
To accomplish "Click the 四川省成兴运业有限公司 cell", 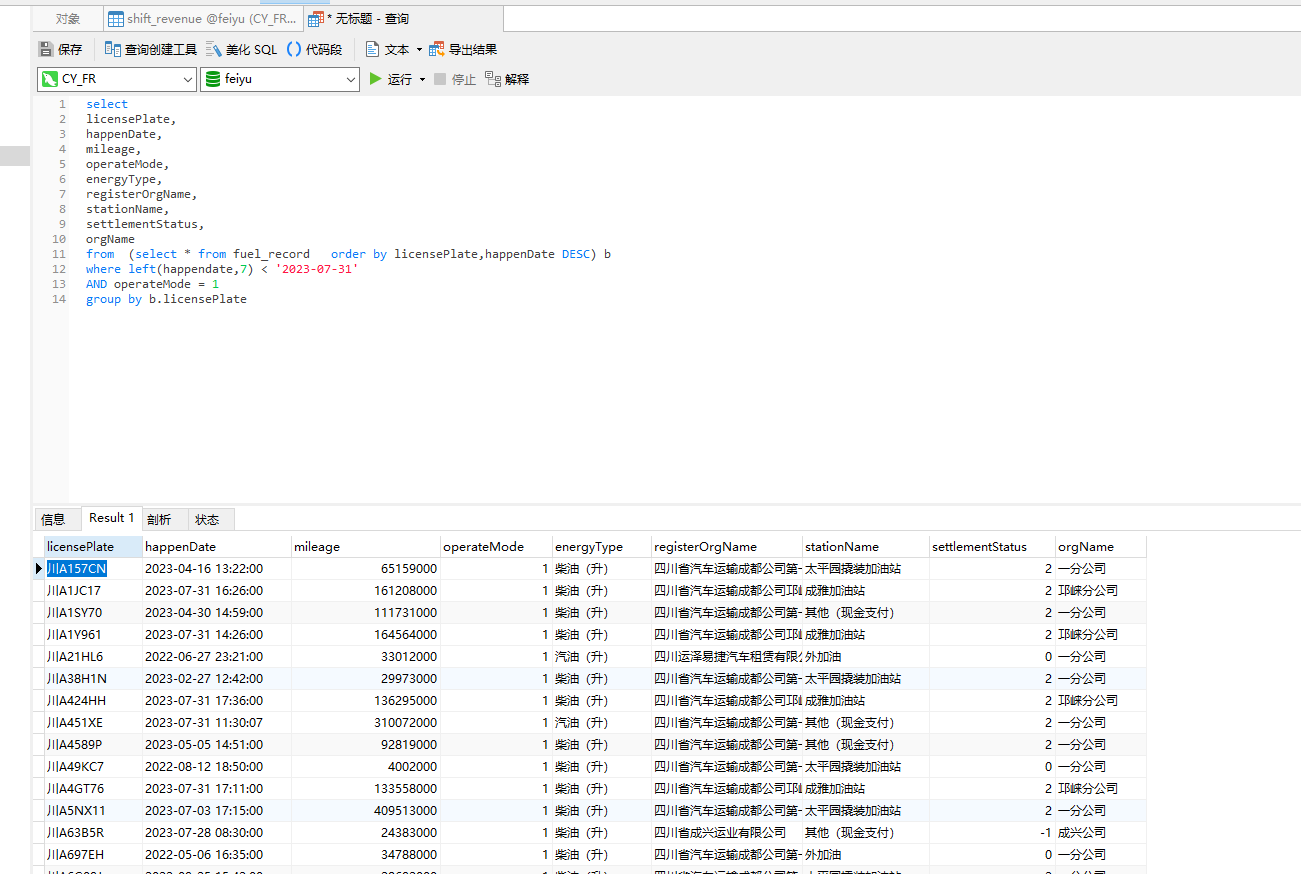I will point(726,832).
